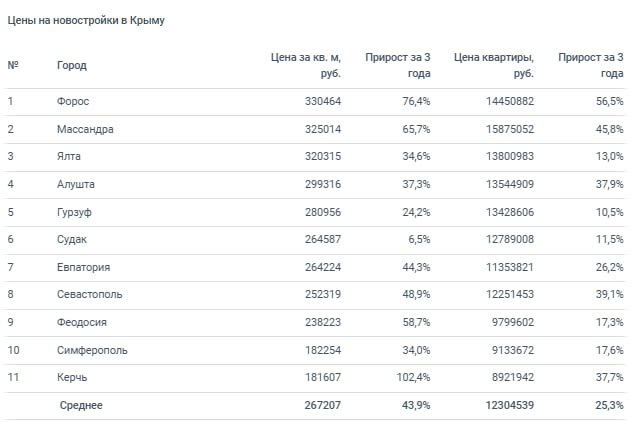Click the 'Цена за кв. м, руб.' header

point(306,65)
